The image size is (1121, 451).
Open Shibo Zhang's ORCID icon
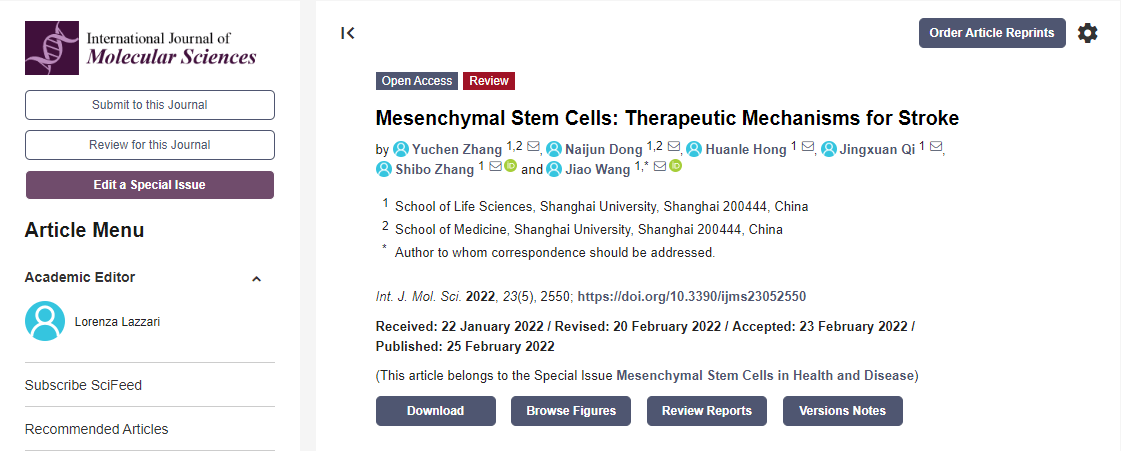click(510, 167)
